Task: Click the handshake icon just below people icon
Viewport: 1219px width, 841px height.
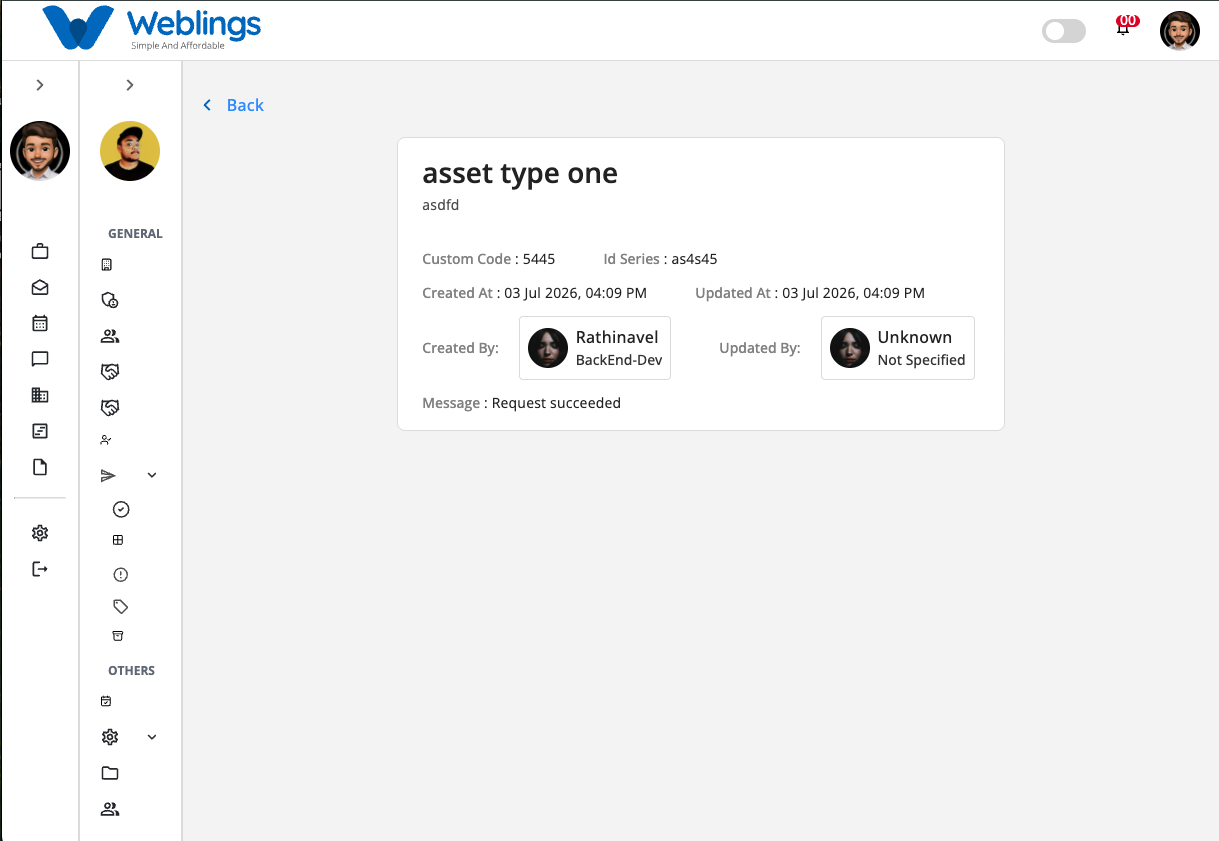Action: coord(110,372)
